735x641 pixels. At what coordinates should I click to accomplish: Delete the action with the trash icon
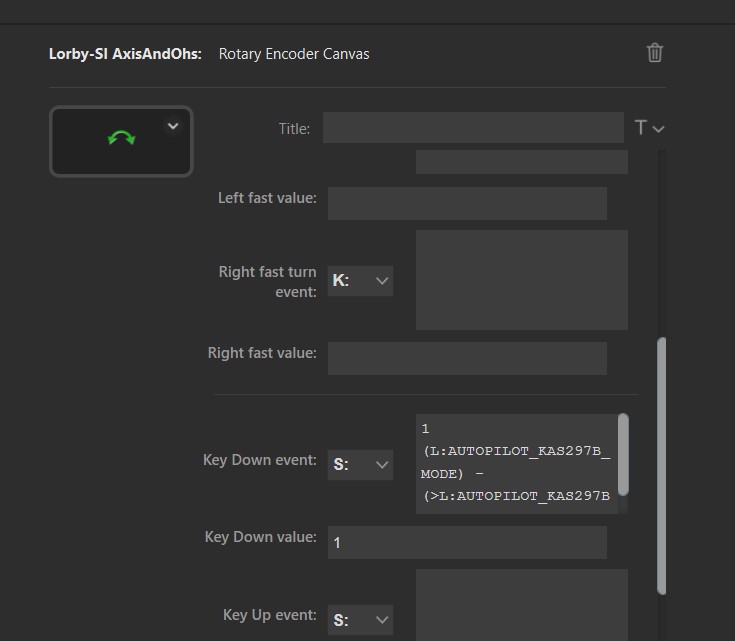[x=655, y=53]
